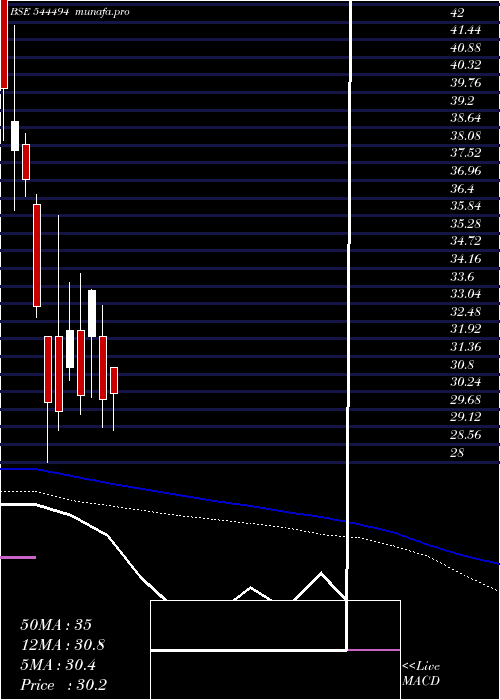This screenshot has height=700, width=500.
Task: Select the price axis label 31.92
Action: (465, 329)
